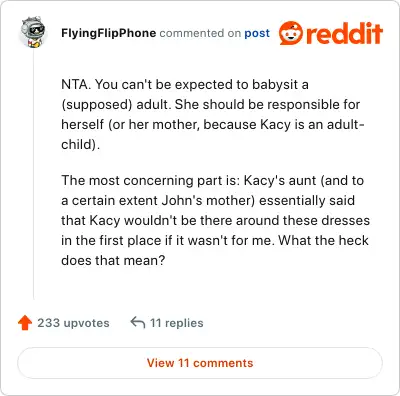Open the "11 replies" label
Image resolution: width=400 pixels, height=396 pixels.
coord(177,323)
